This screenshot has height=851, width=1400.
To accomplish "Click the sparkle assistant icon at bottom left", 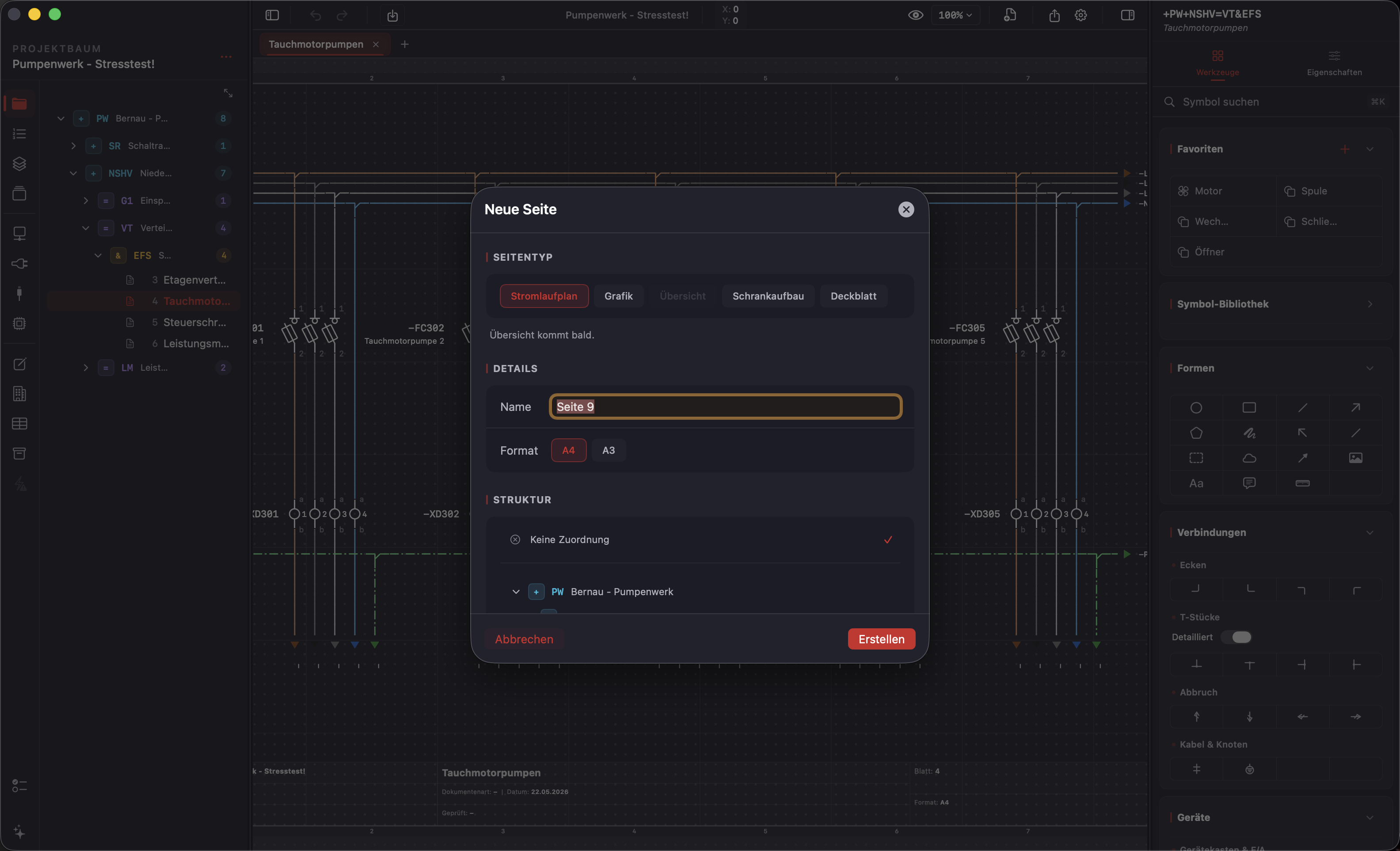I will pyautogui.click(x=19, y=832).
